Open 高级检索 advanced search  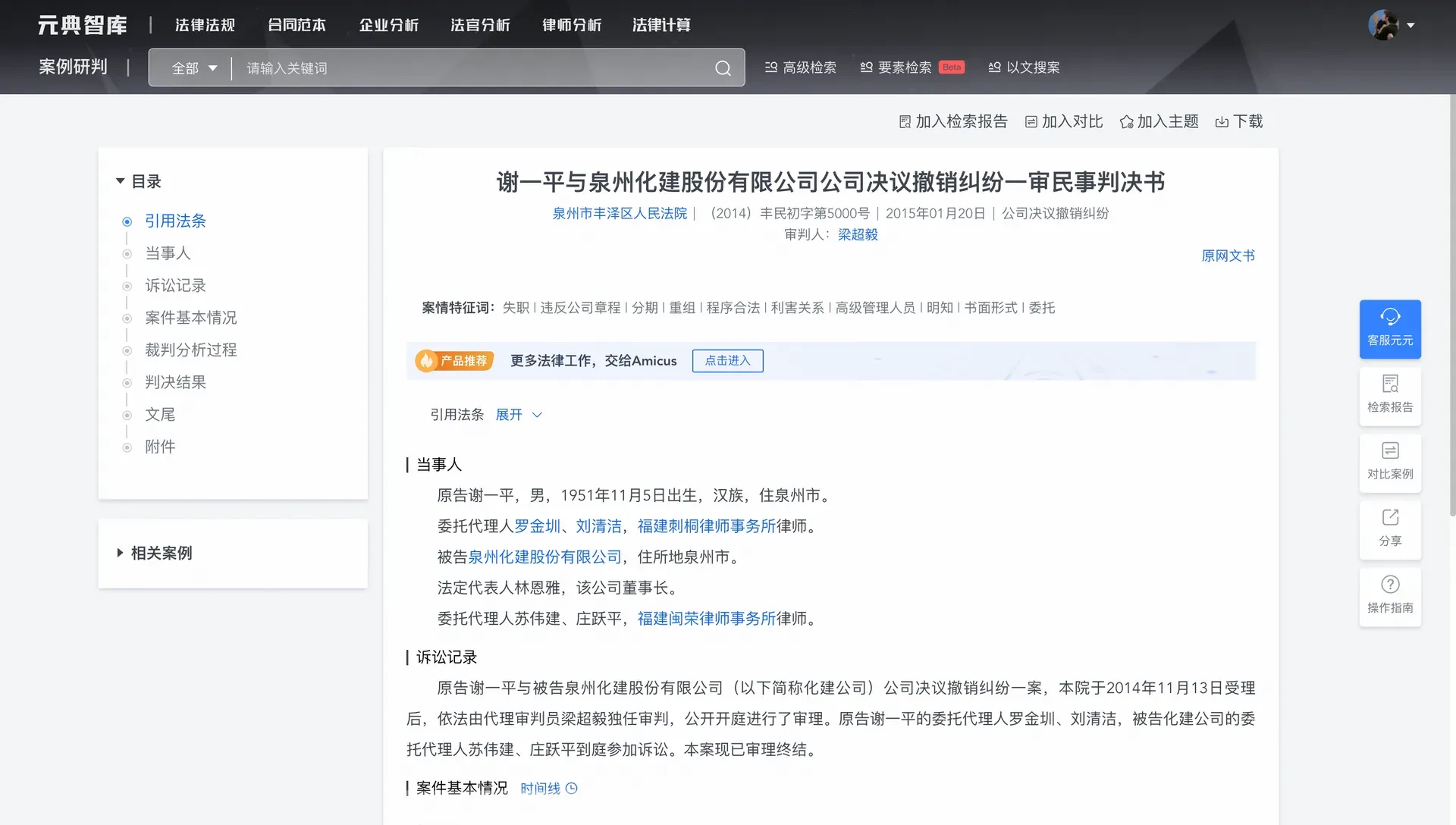(x=801, y=67)
